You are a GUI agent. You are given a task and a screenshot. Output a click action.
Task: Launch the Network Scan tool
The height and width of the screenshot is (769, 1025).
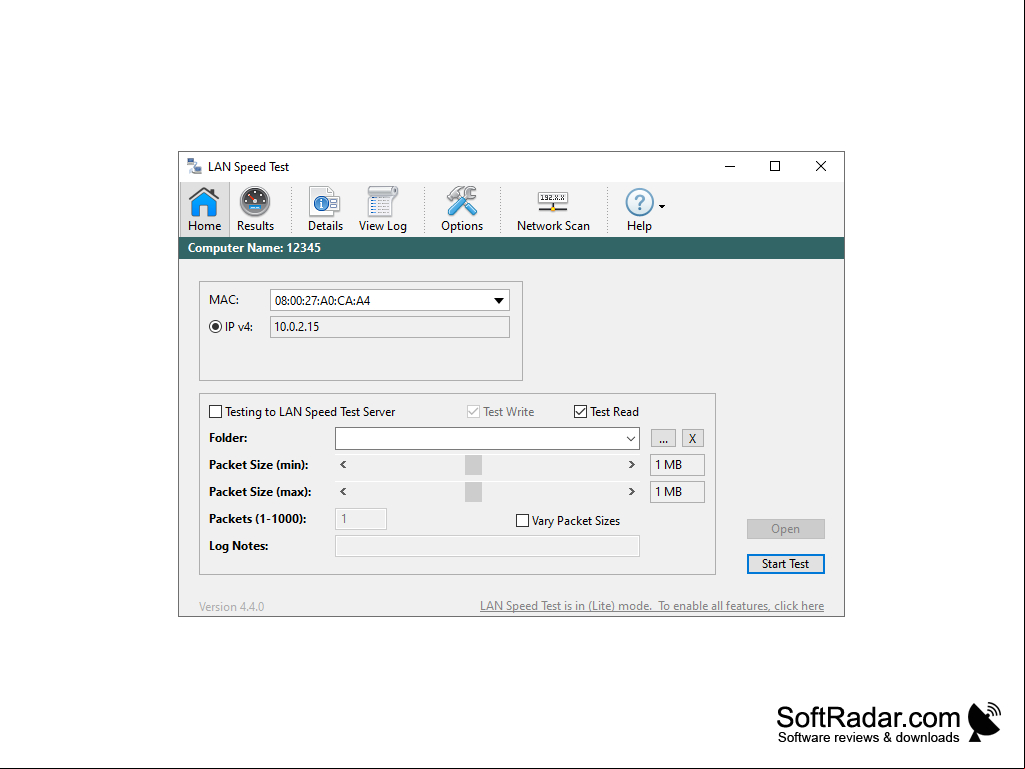click(553, 209)
